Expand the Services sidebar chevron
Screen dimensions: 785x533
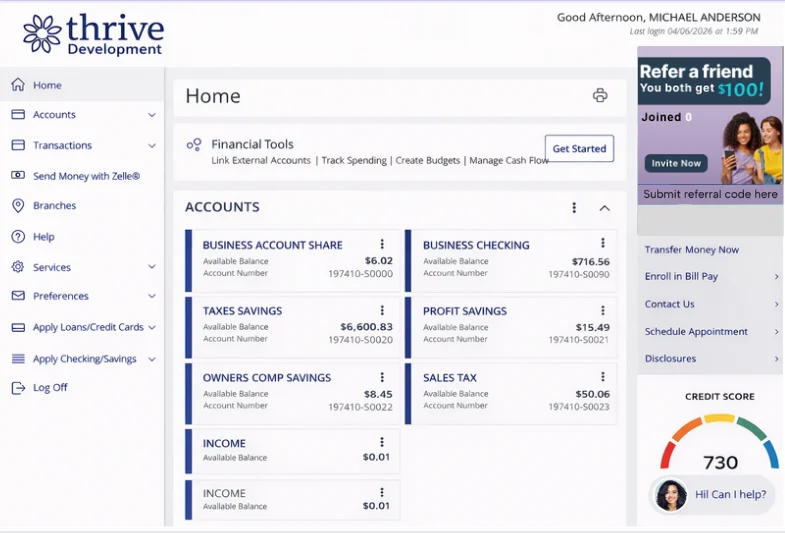pos(152,267)
